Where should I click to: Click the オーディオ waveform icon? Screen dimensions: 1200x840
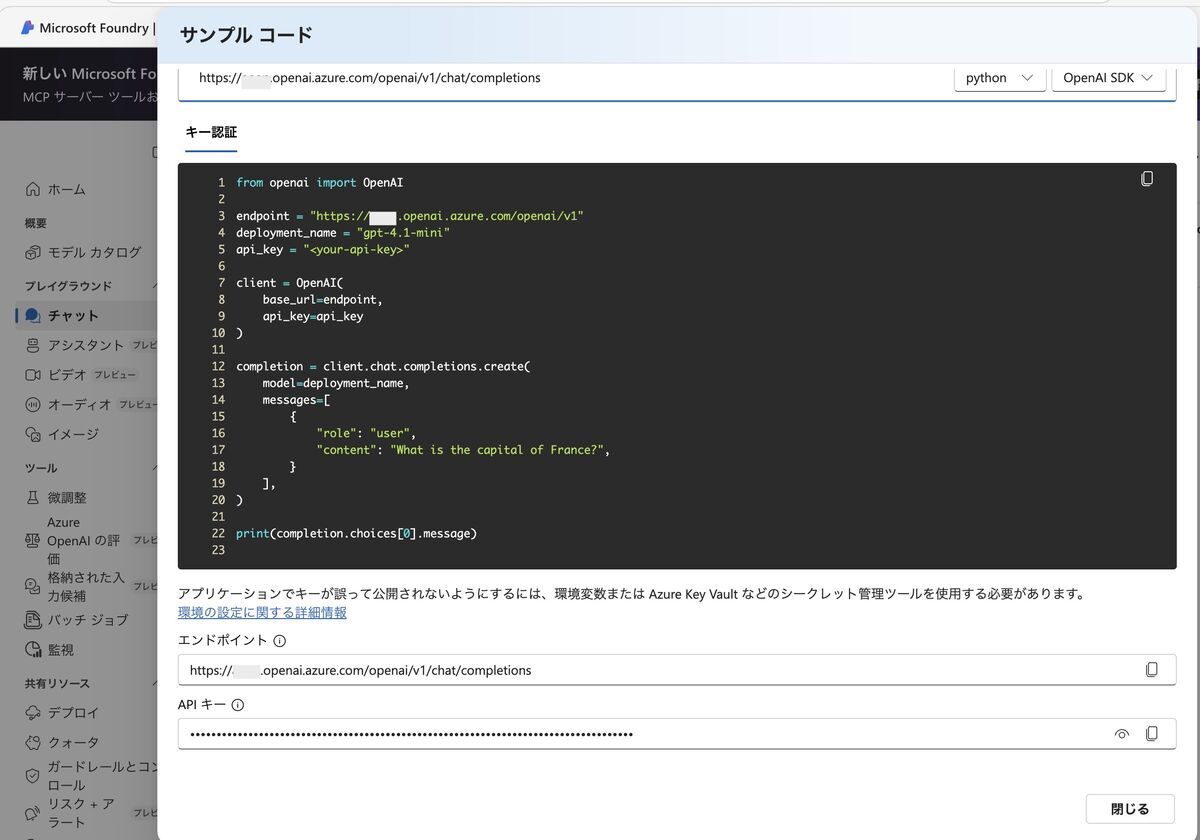(x=33, y=405)
